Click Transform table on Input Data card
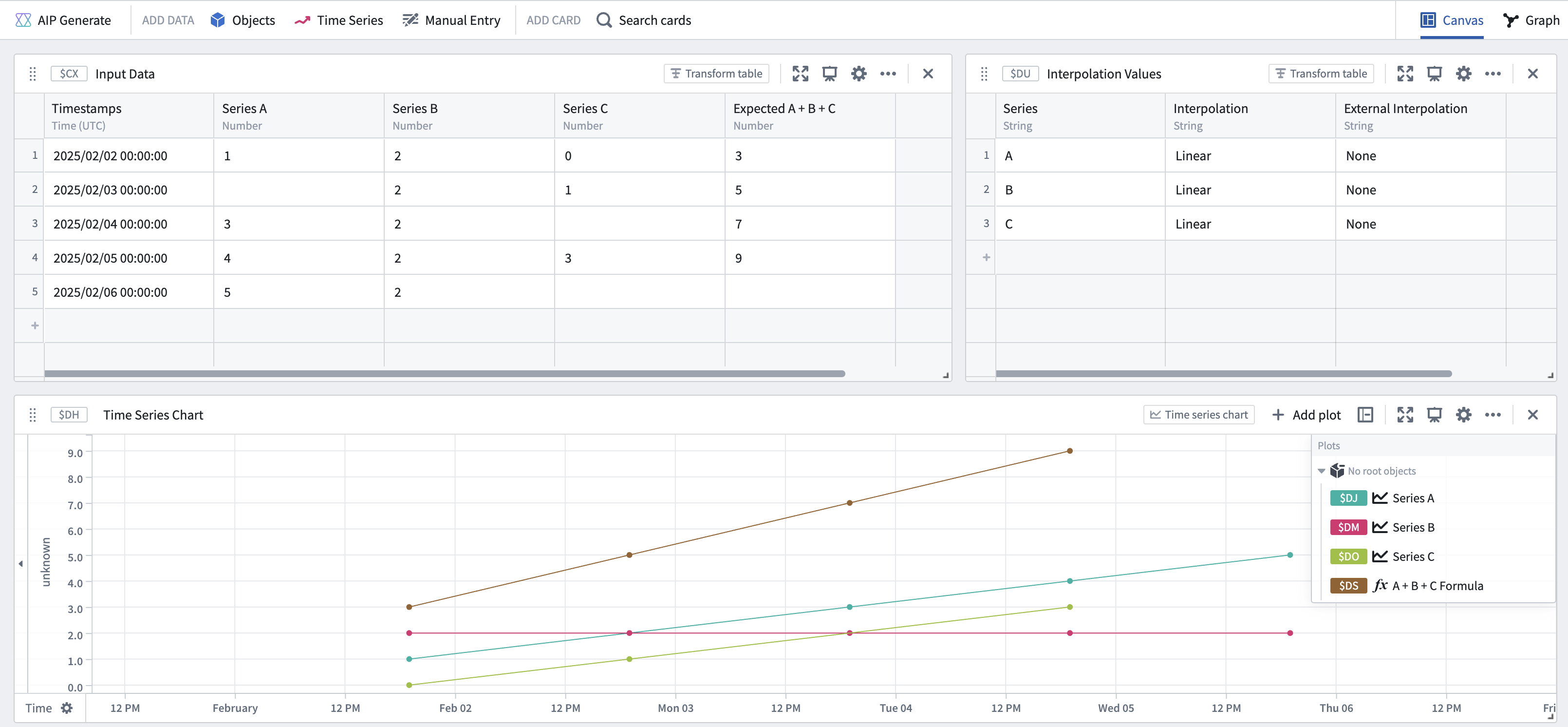The height and width of the screenshot is (727, 1568). (x=716, y=74)
